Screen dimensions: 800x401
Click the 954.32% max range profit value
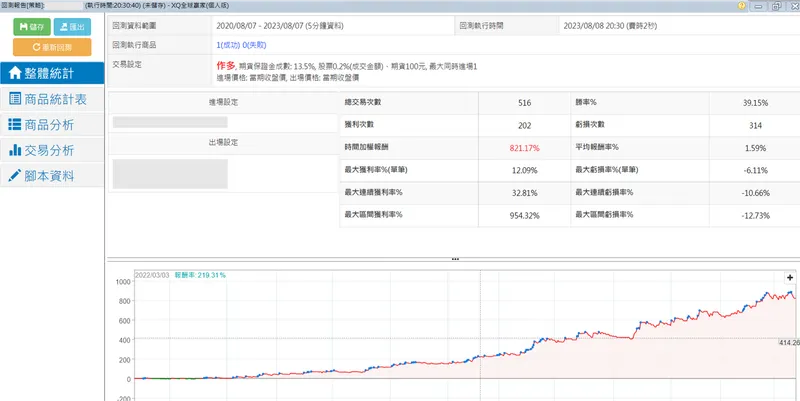pos(524,215)
